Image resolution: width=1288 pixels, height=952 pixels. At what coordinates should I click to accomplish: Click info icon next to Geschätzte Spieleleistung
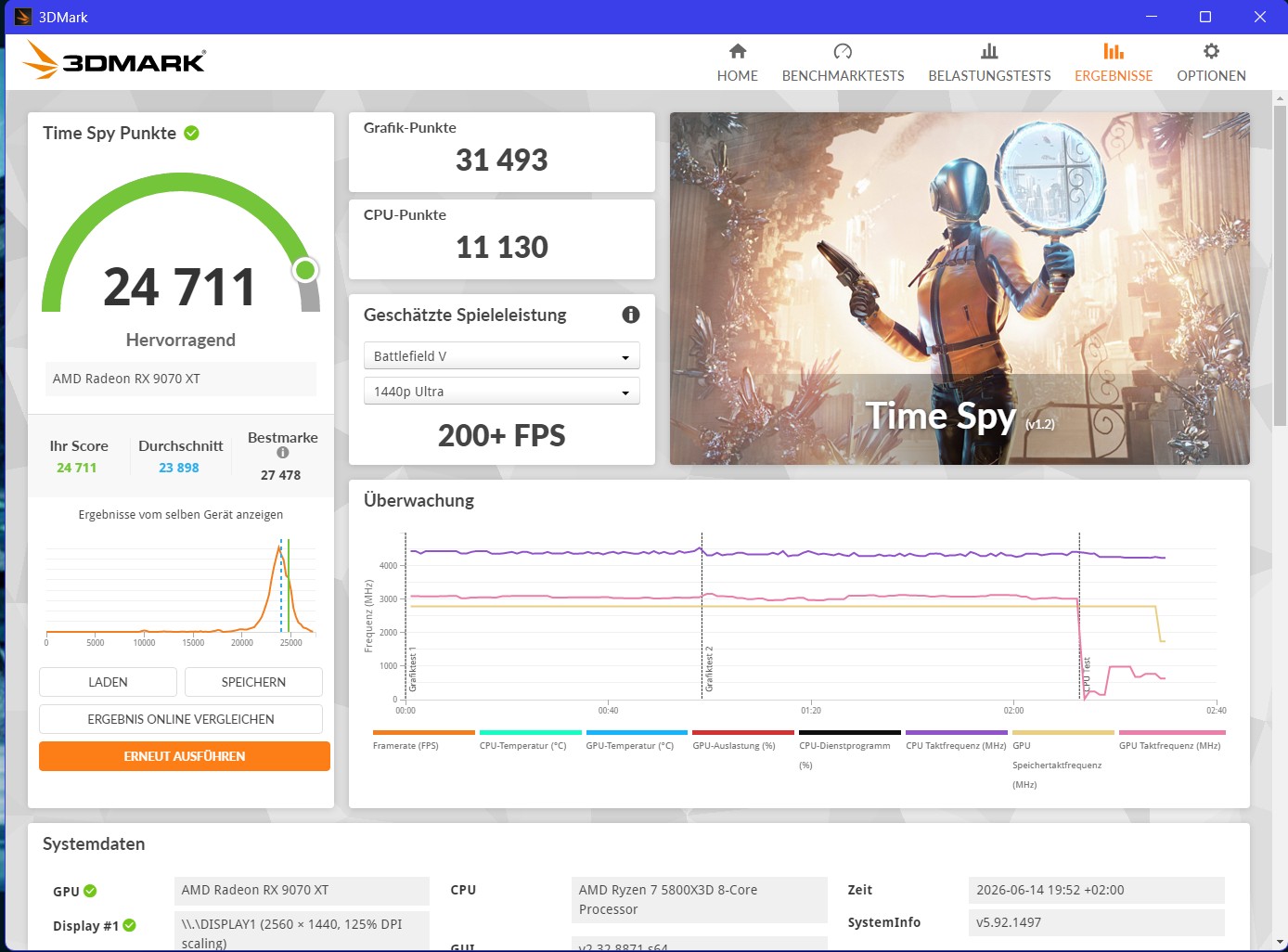pos(631,315)
